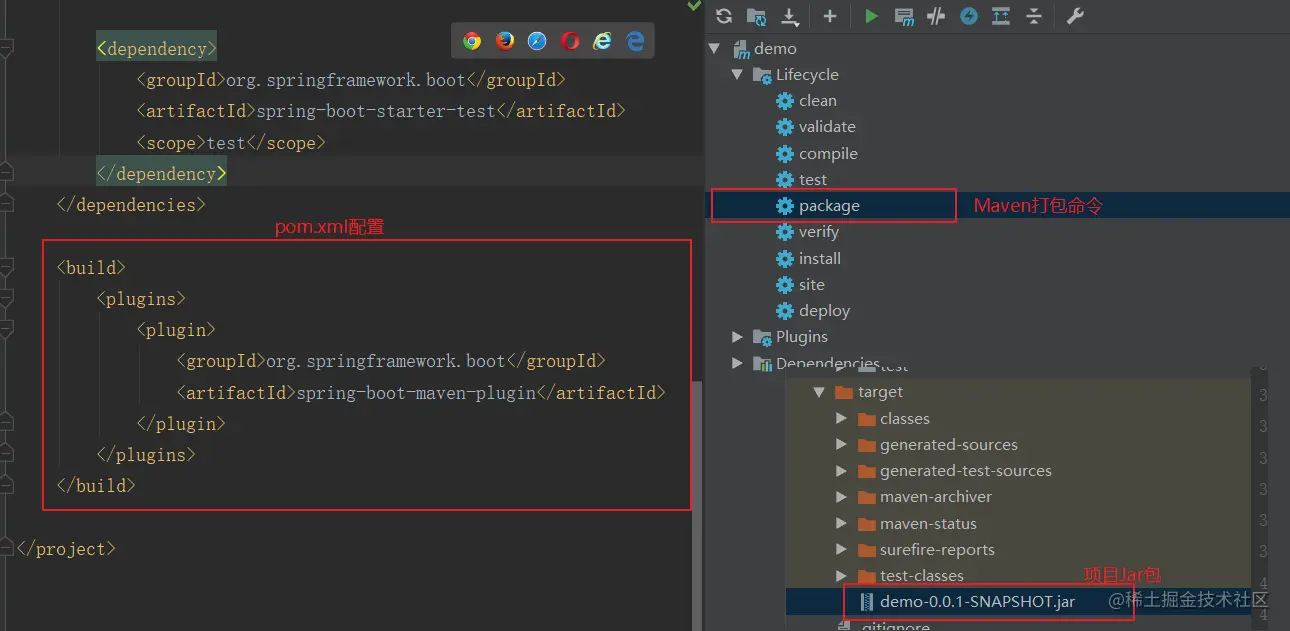This screenshot has width=1290, height=631.
Task: Click spring-boot-maven-plugin artifactId text
Action: [x=416, y=392]
